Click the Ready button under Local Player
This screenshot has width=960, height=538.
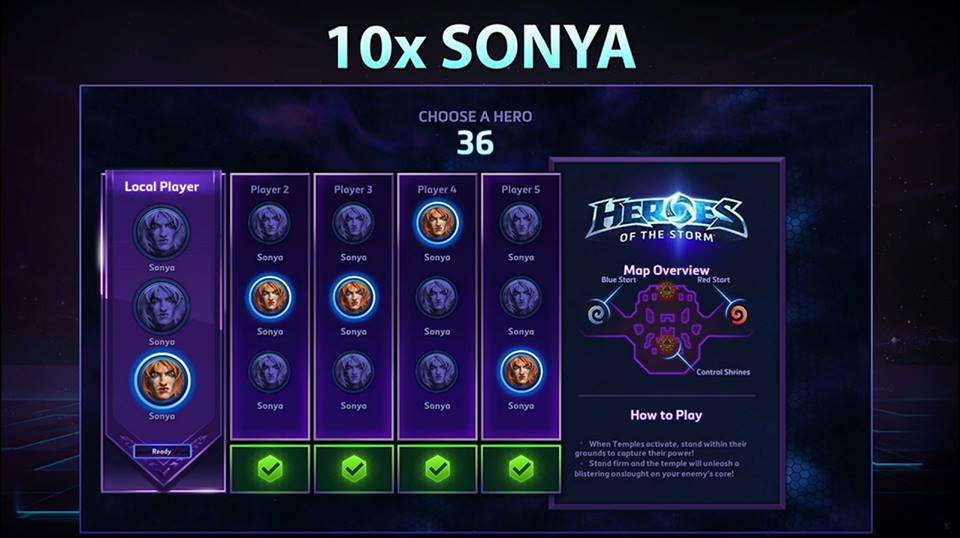point(162,451)
